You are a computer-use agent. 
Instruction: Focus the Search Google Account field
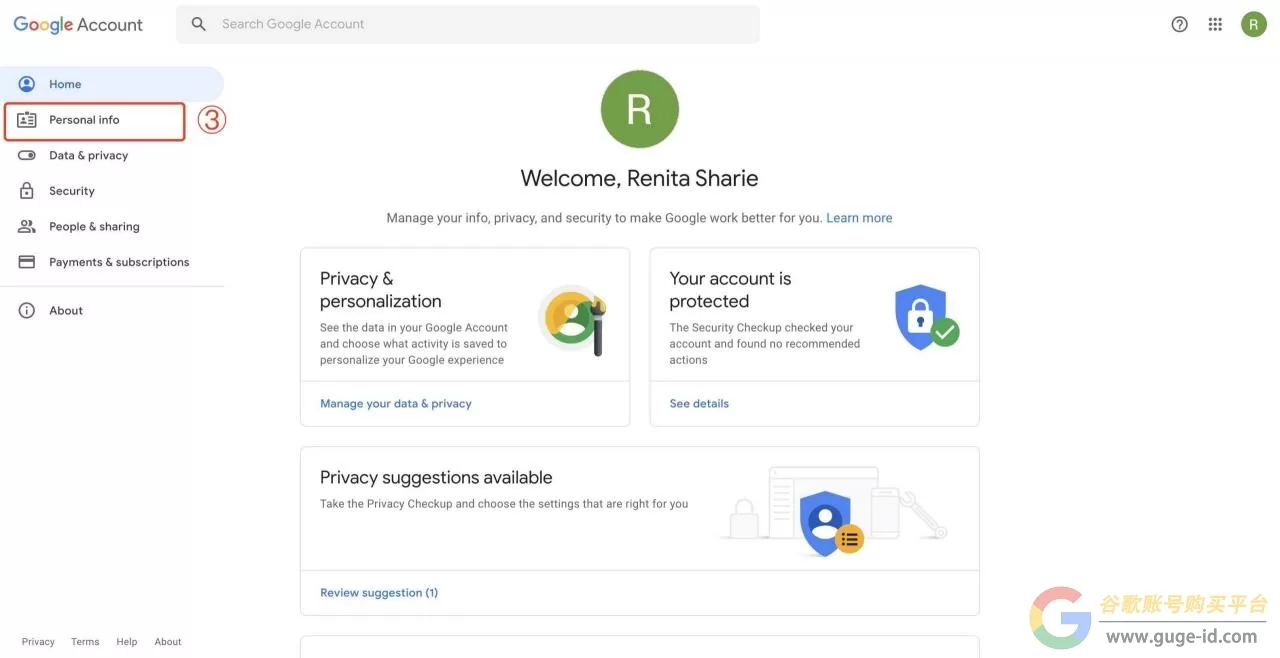[x=468, y=24]
